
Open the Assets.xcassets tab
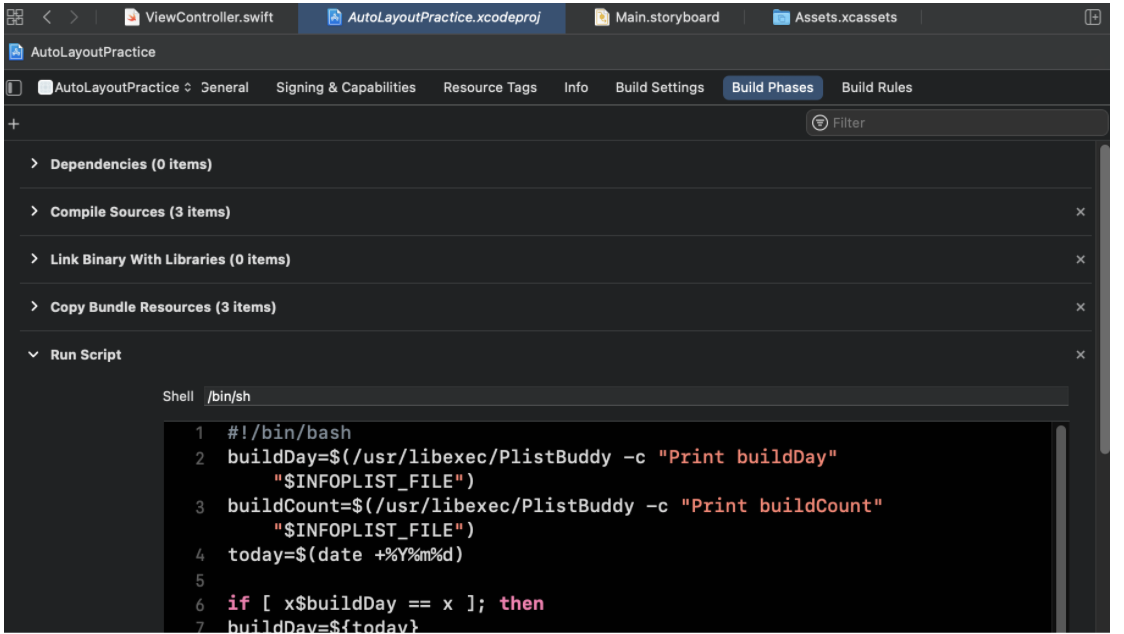click(834, 17)
